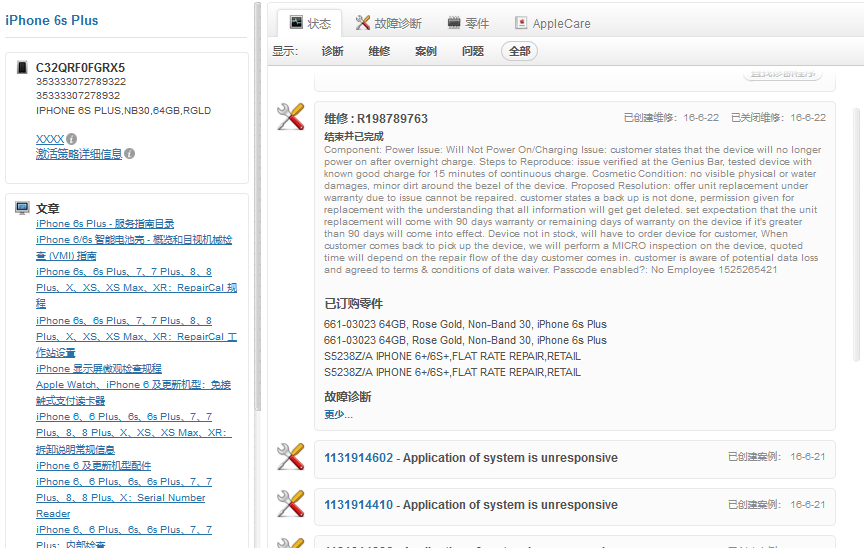Click repair icon beside R198789763
Viewport: 864px width, 548px height.
(291, 117)
